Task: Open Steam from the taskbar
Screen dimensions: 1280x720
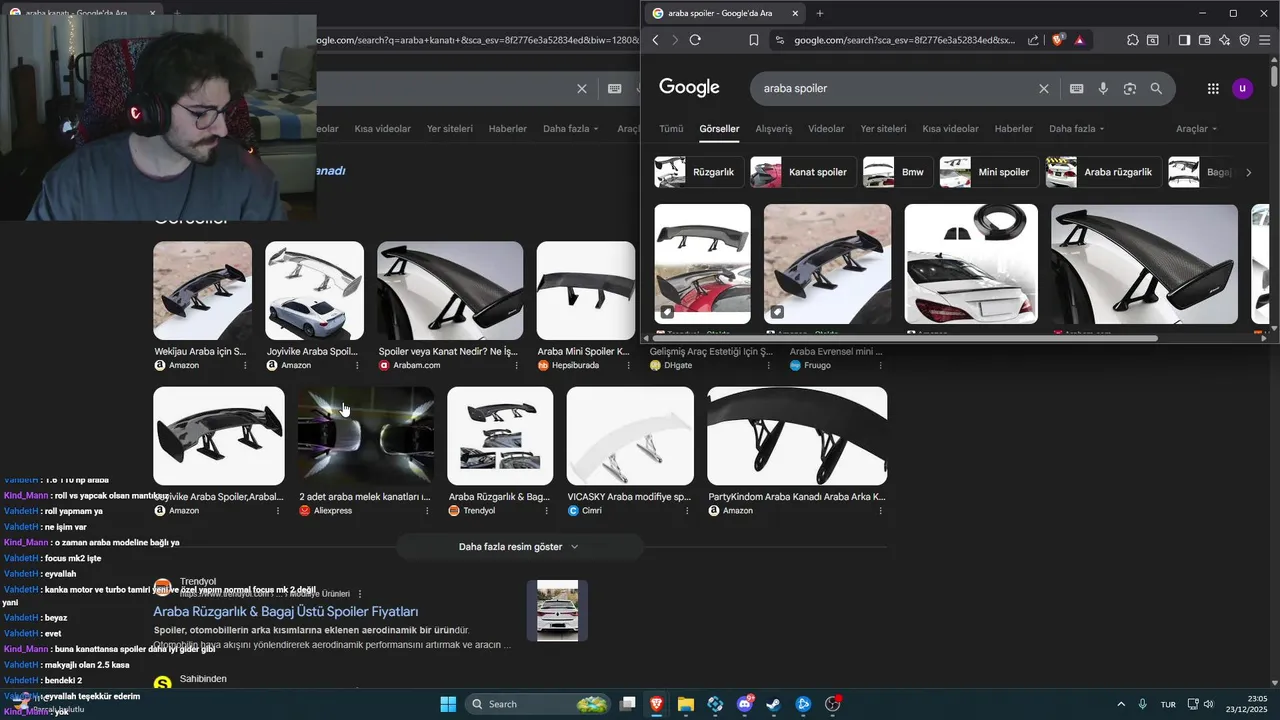Action: (x=774, y=704)
